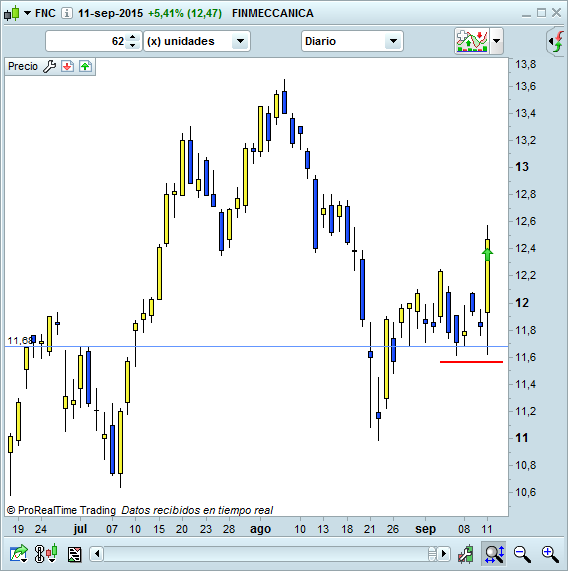Open the chart style candlestick icon menu
Viewport: 568px width, 571px height.
tap(17, 13)
